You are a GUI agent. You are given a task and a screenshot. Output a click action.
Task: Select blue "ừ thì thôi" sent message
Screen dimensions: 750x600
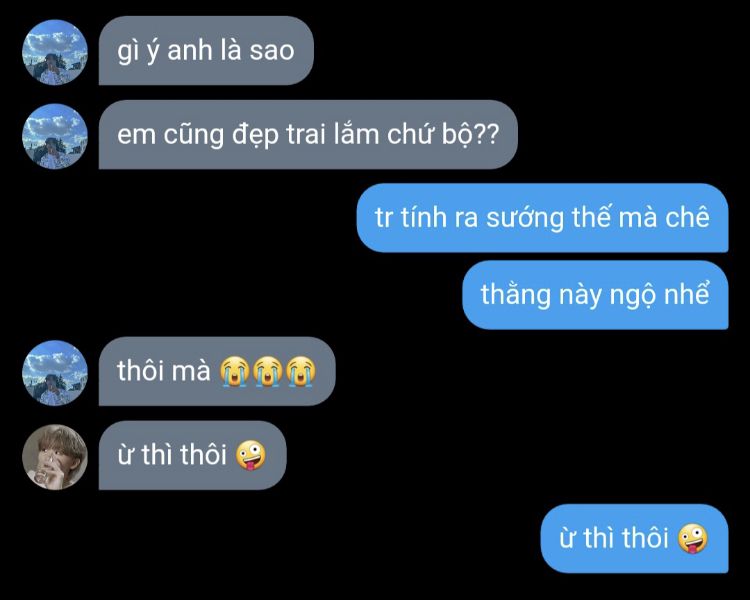[x=635, y=539]
